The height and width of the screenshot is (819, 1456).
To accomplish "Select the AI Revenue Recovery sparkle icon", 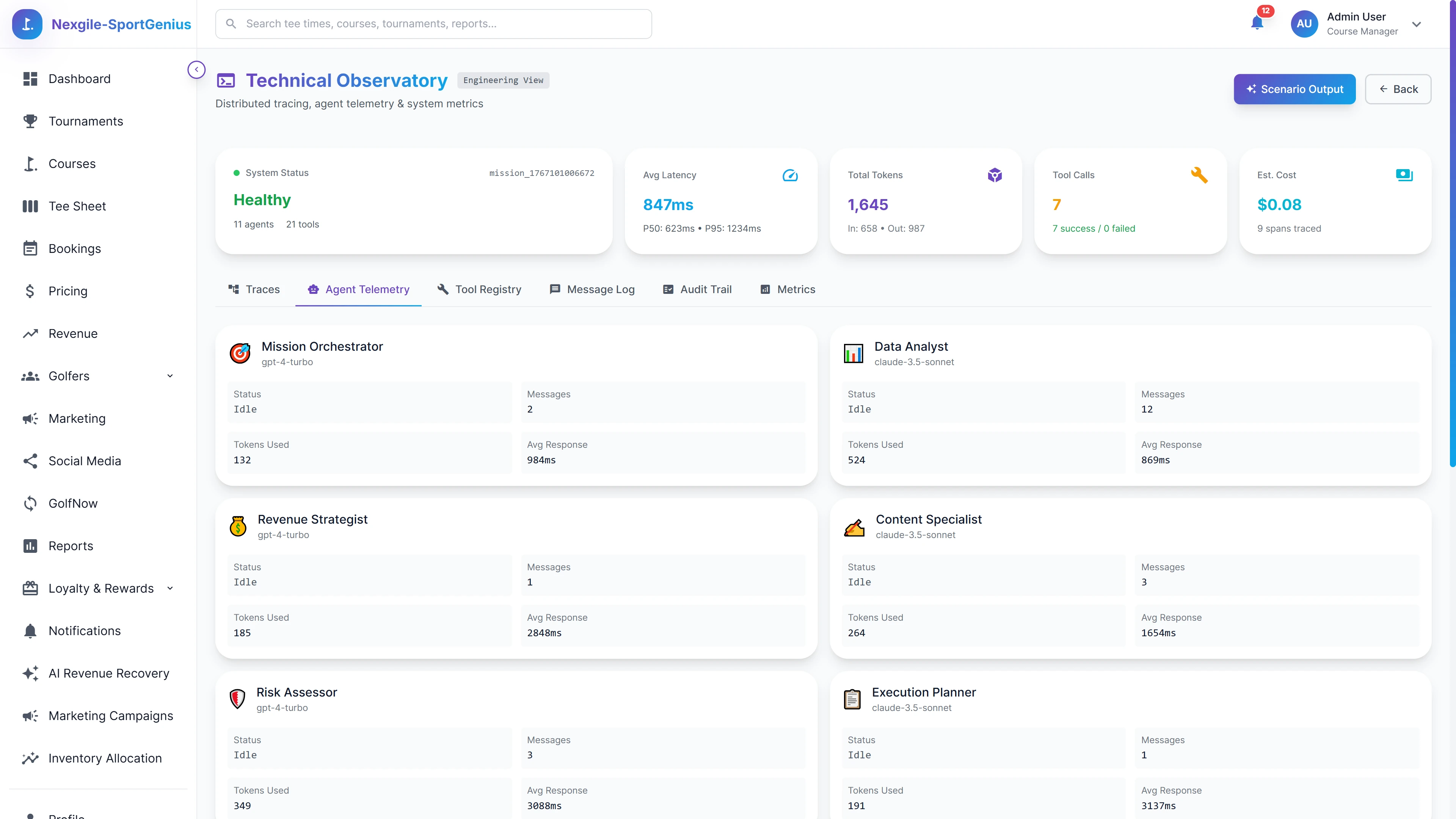I will point(30,673).
